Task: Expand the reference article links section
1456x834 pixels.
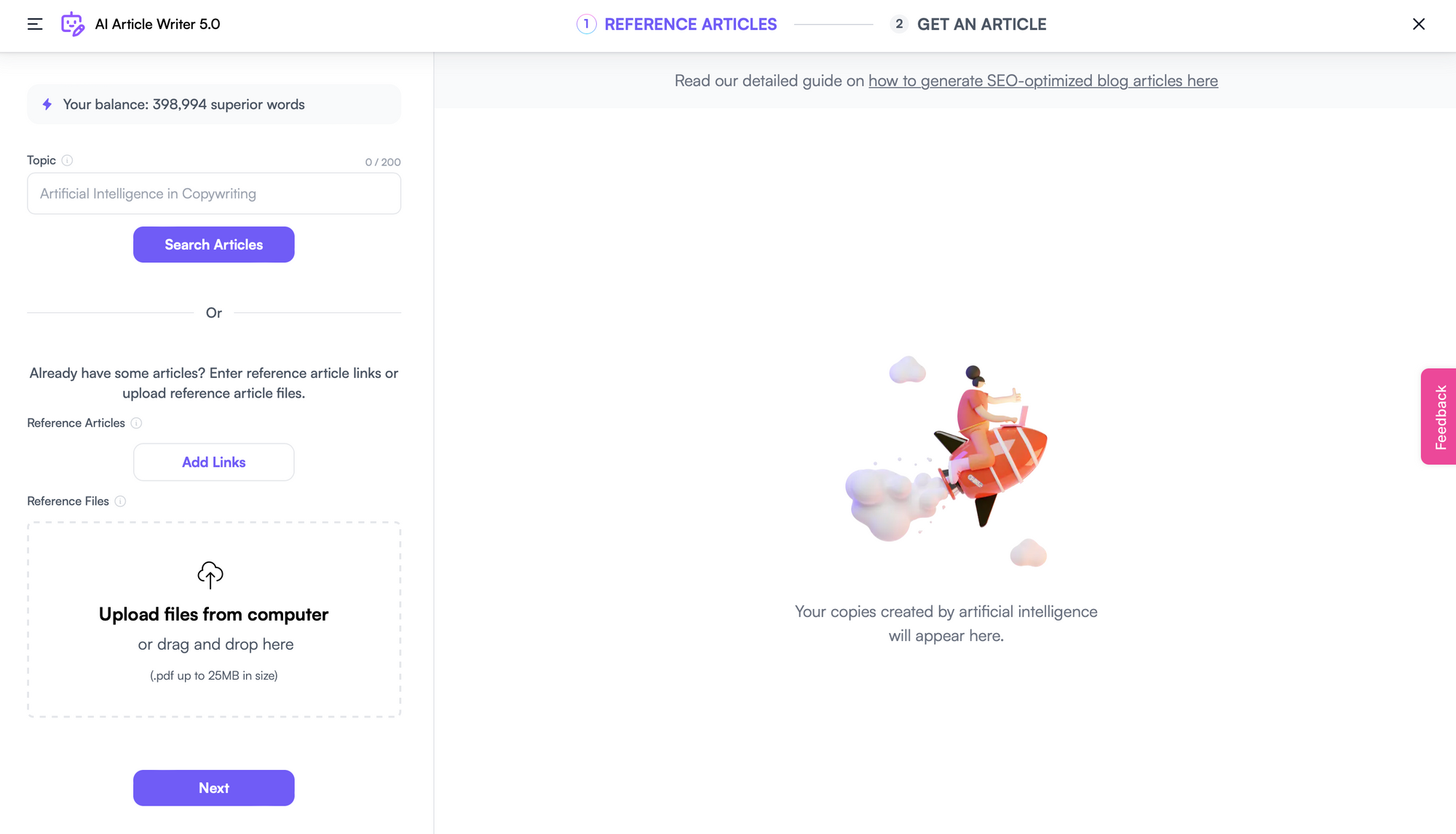Action: [214, 462]
